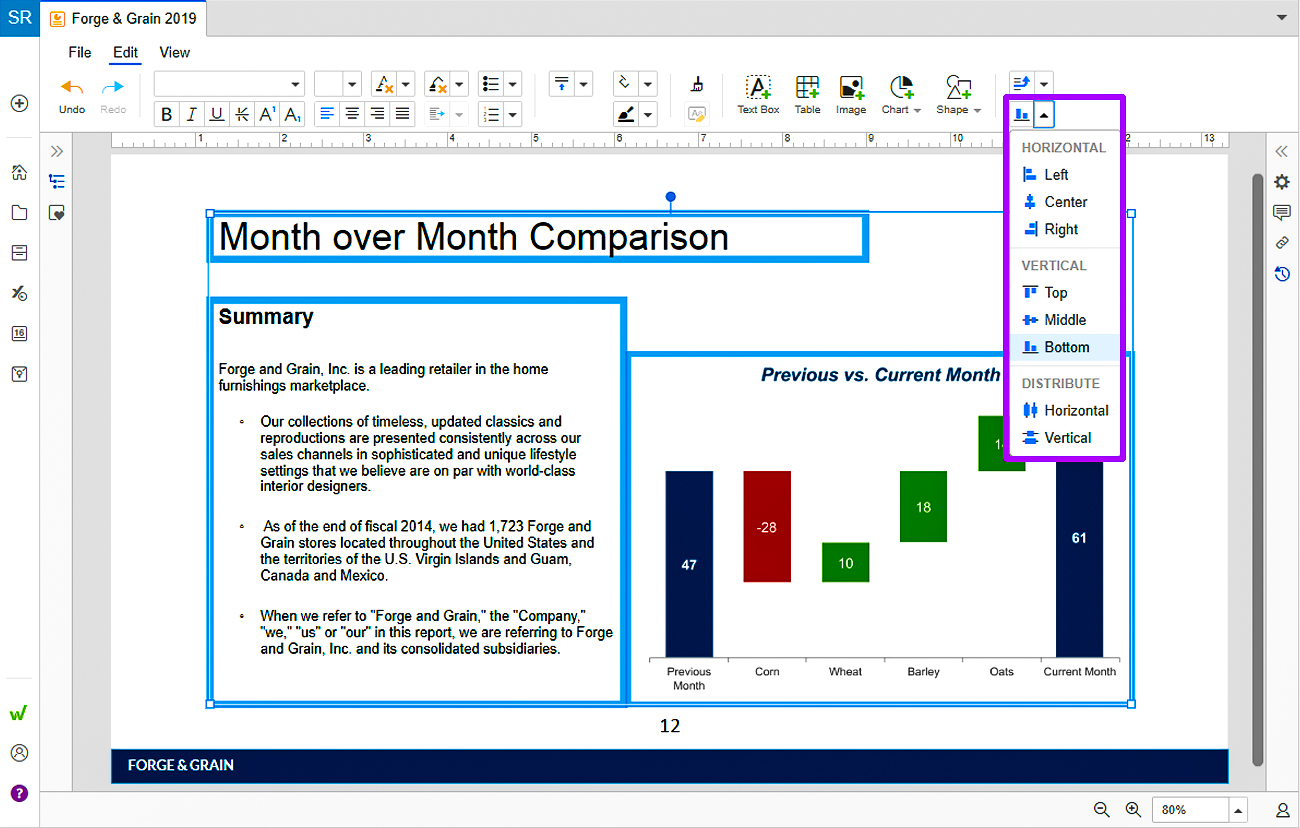The image size is (1300, 828).
Task: Click the format painter brush icon
Action: coord(697,85)
